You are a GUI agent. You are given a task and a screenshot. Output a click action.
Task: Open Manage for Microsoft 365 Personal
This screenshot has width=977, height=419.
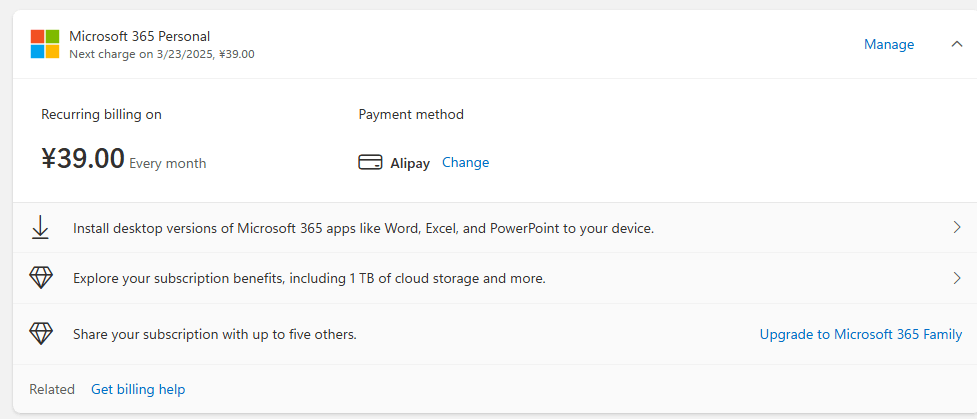click(889, 44)
